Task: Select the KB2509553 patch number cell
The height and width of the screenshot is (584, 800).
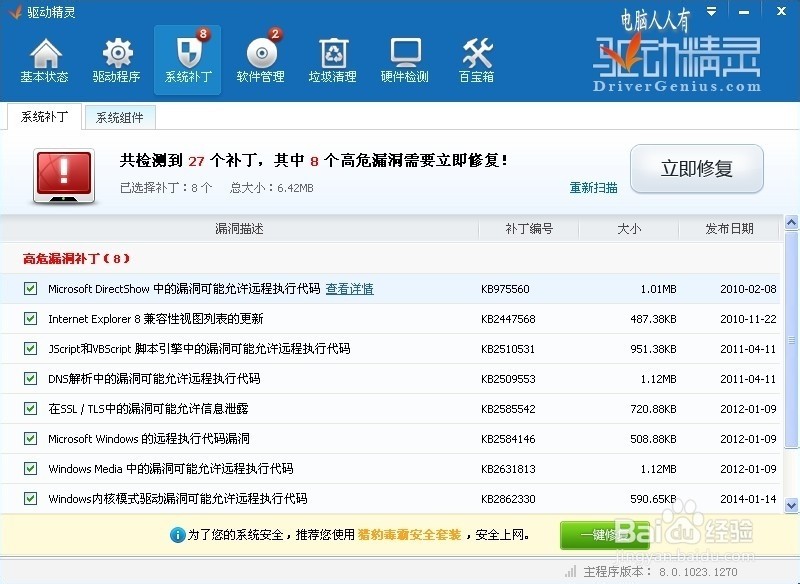Action: pyautogui.click(x=508, y=379)
